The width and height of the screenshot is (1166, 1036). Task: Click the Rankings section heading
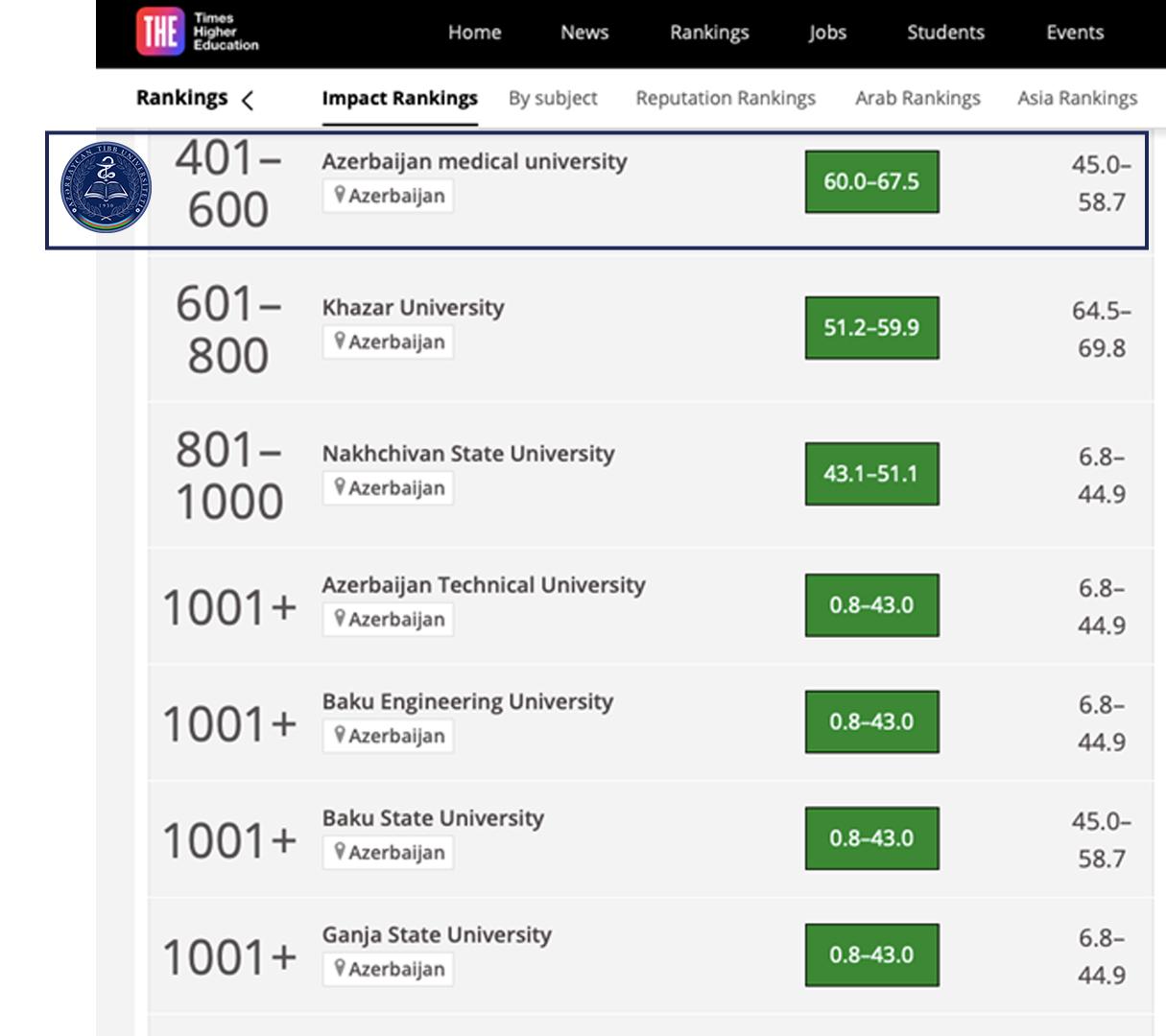[x=181, y=98]
